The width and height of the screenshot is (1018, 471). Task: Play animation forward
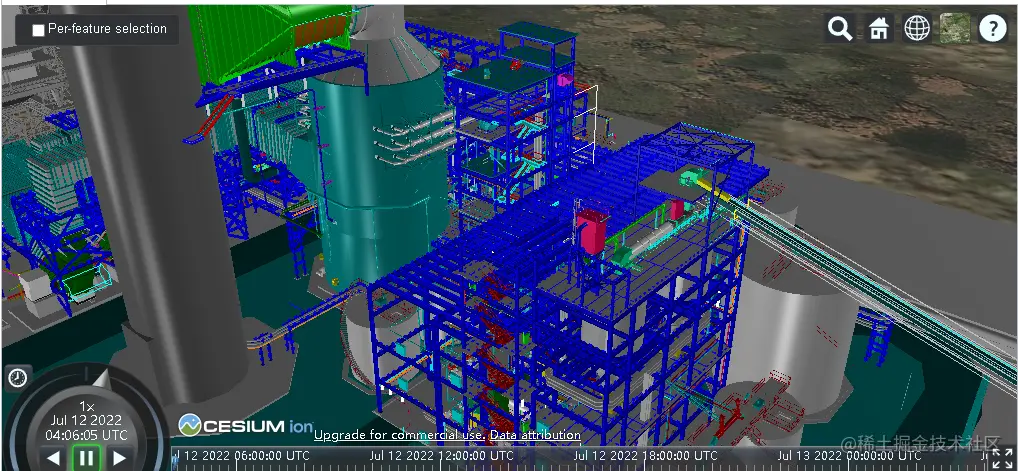(x=119, y=458)
